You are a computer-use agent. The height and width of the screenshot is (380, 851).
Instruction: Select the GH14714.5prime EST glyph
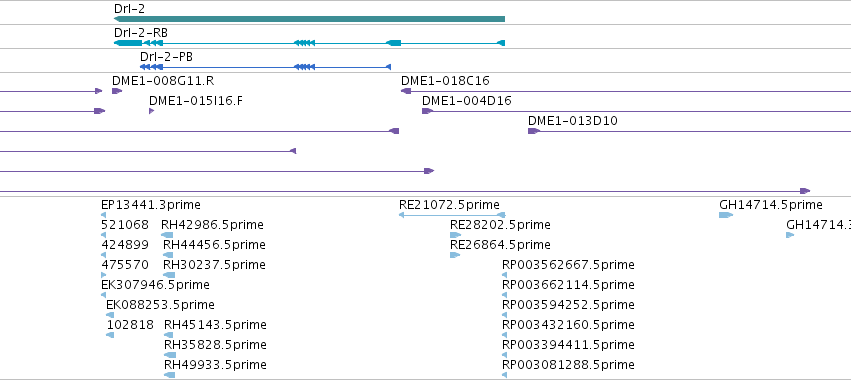726,215
